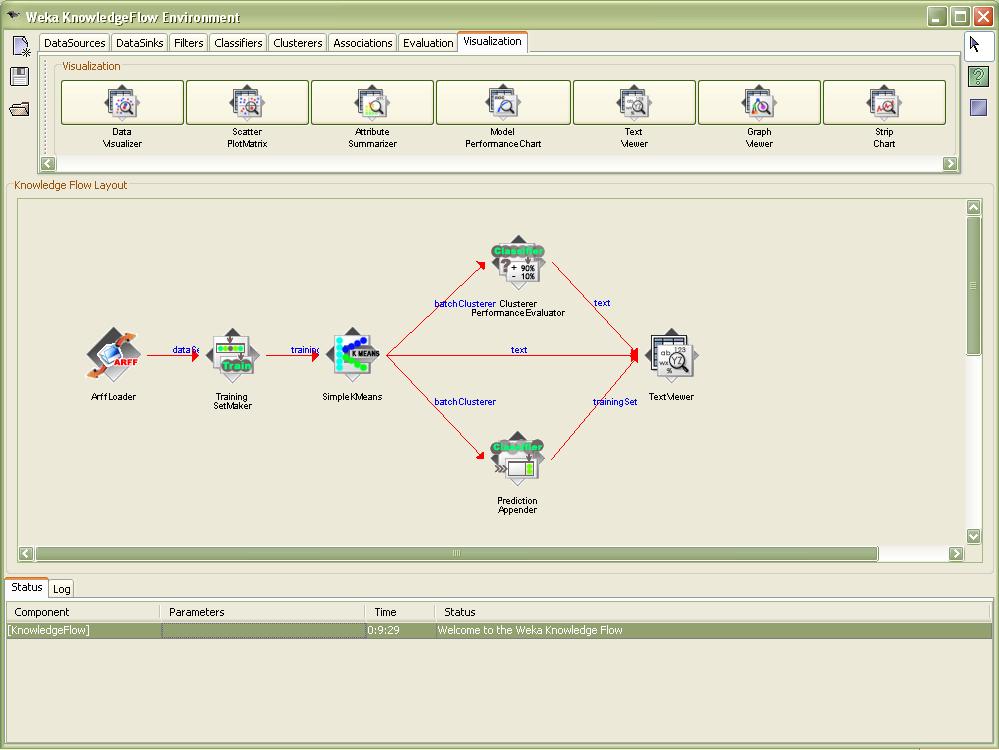Minimize the Weka KnowledgeFlow window
Viewport: 999px width, 750px height.
pos(936,17)
